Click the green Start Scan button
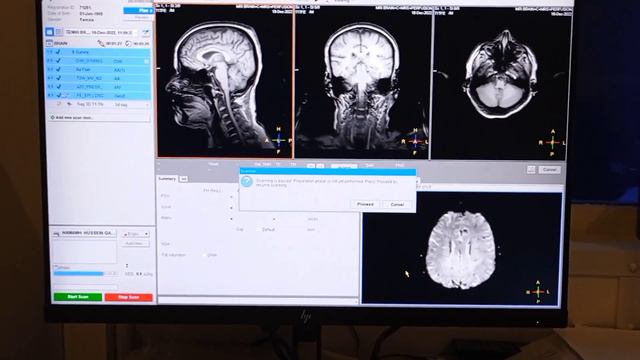Image resolution: width=640 pixels, height=360 pixels. tap(78, 297)
